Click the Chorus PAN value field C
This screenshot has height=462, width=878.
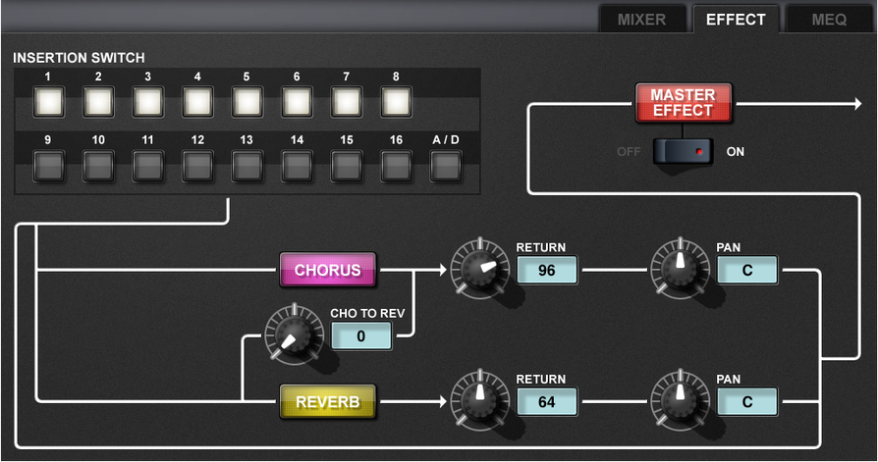748,270
